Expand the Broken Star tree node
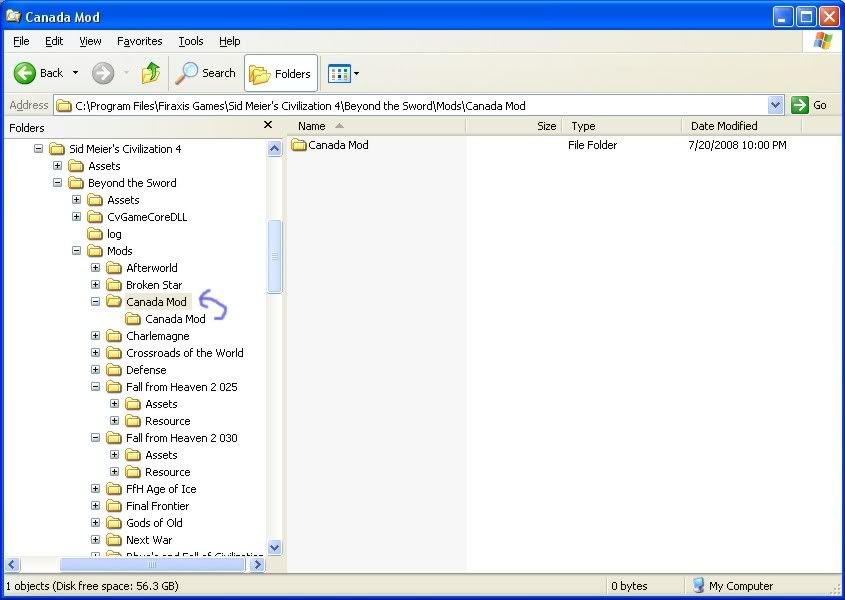Image resolution: width=845 pixels, height=600 pixels. [x=95, y=285]
